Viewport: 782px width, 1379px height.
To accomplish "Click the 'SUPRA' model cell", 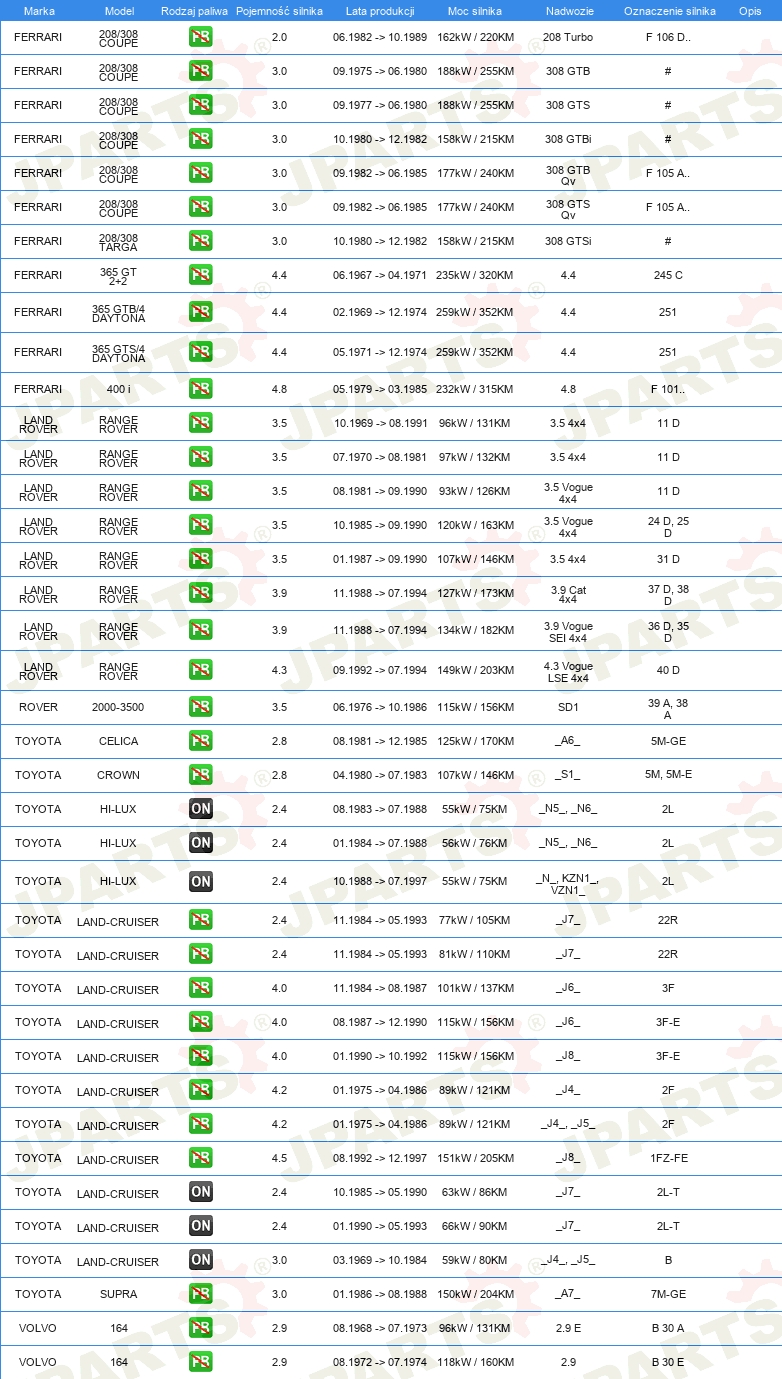I will pos(118,1294).
